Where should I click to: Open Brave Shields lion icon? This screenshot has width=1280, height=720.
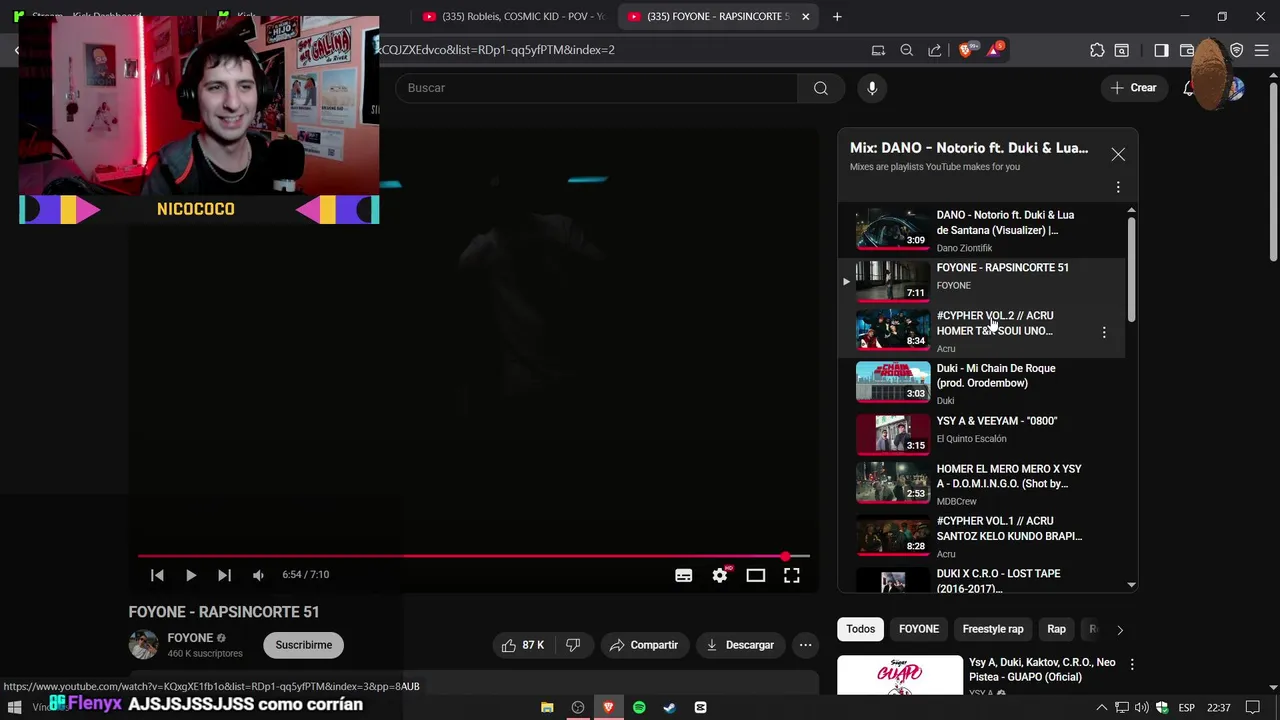(x=965, y=50)
